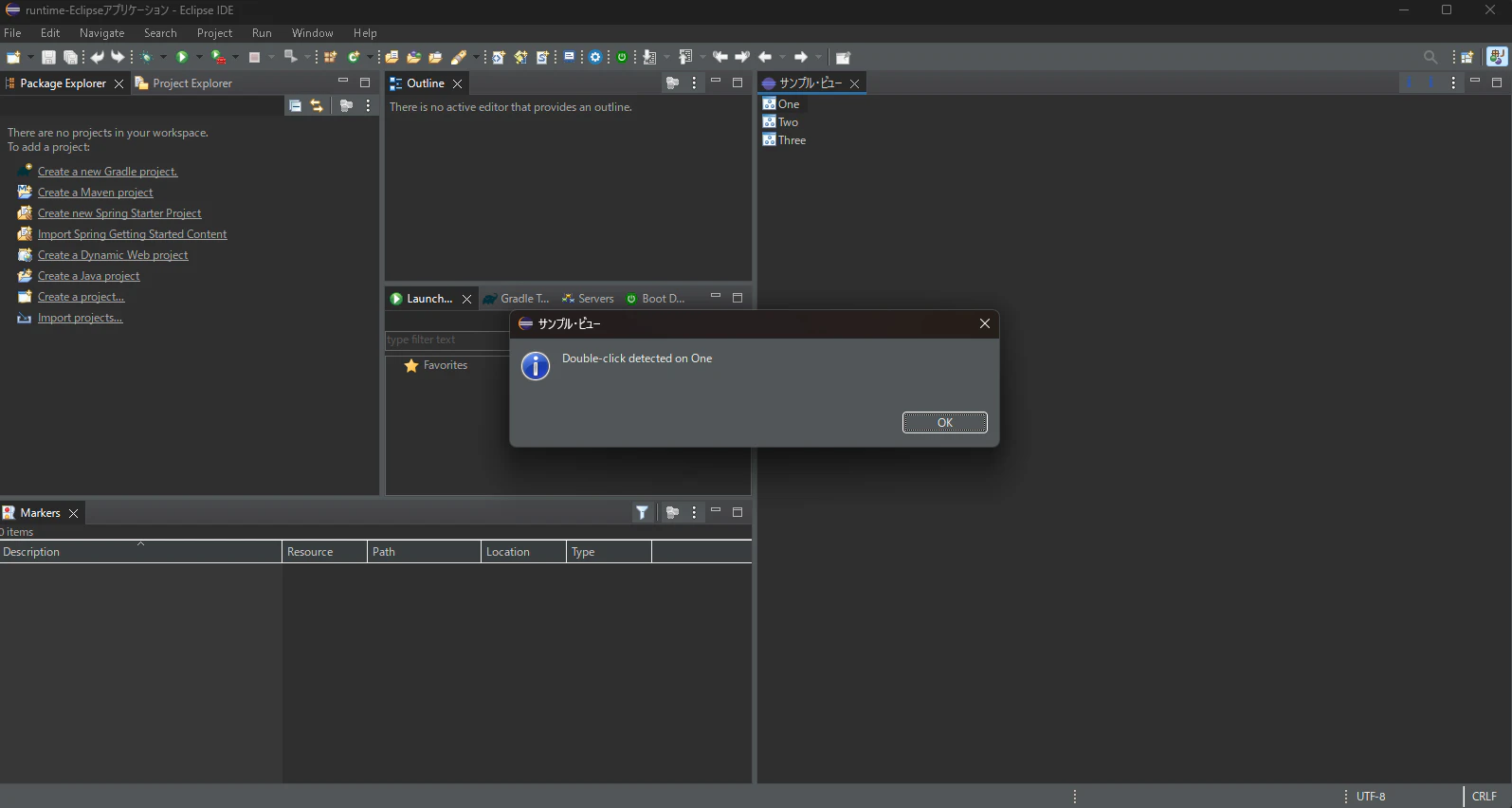Click the Resource column header in Markers
This screenshot has width=1512, height=808.
324,552
